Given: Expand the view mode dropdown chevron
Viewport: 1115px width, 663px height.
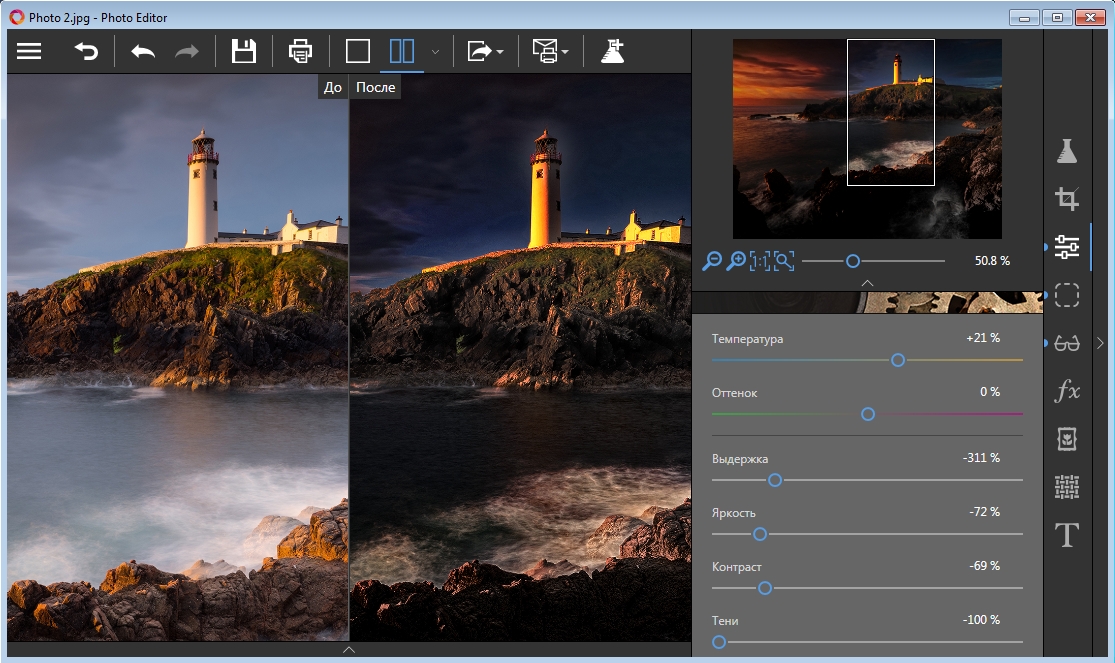Looking at the screenshot, I should pos(435,51).
